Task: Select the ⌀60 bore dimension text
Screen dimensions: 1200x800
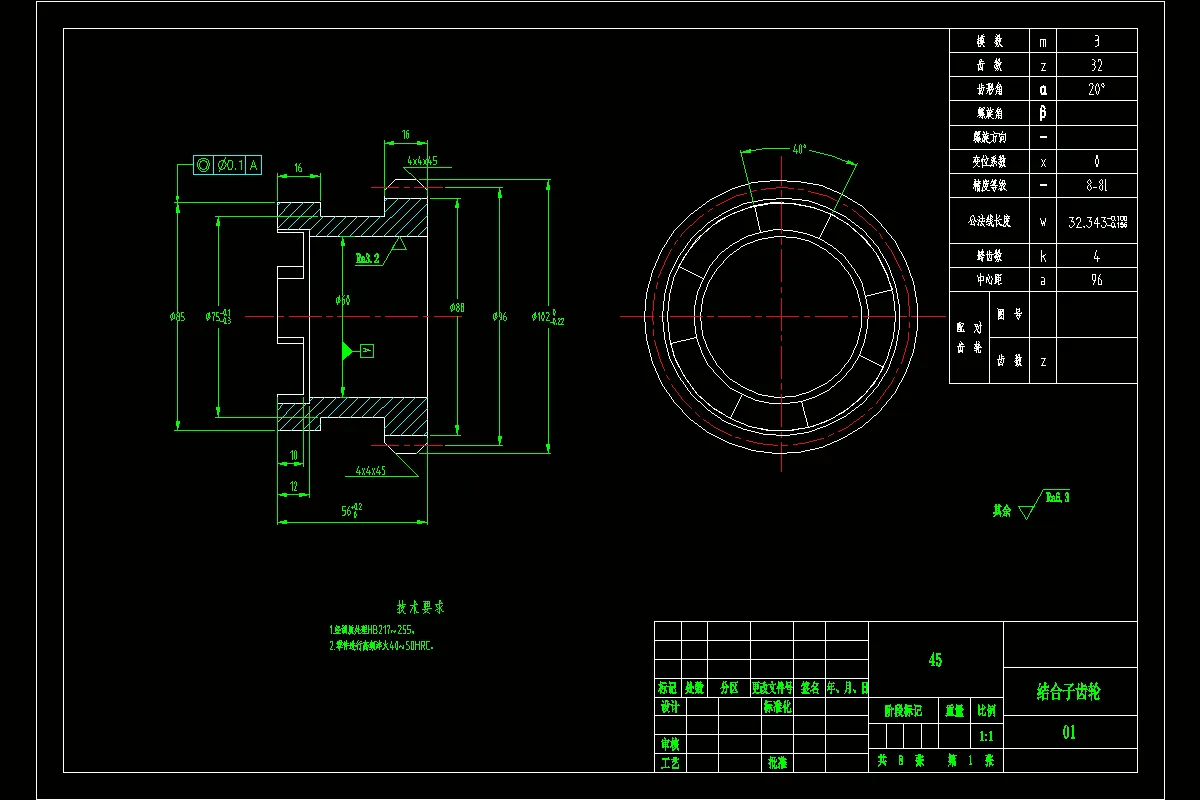Action: (x=343, y=300)
